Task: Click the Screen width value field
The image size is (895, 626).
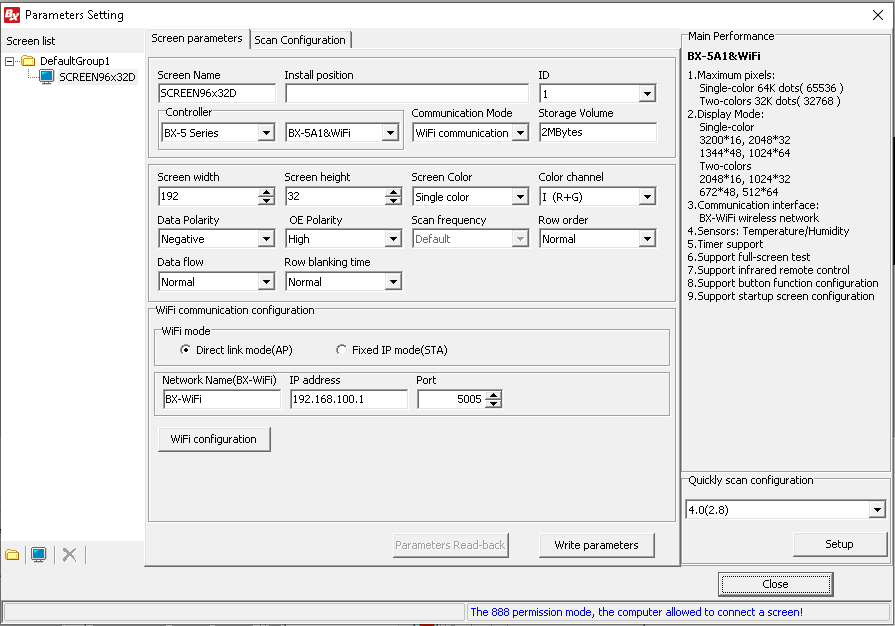Action: click(x=208, y=196)
